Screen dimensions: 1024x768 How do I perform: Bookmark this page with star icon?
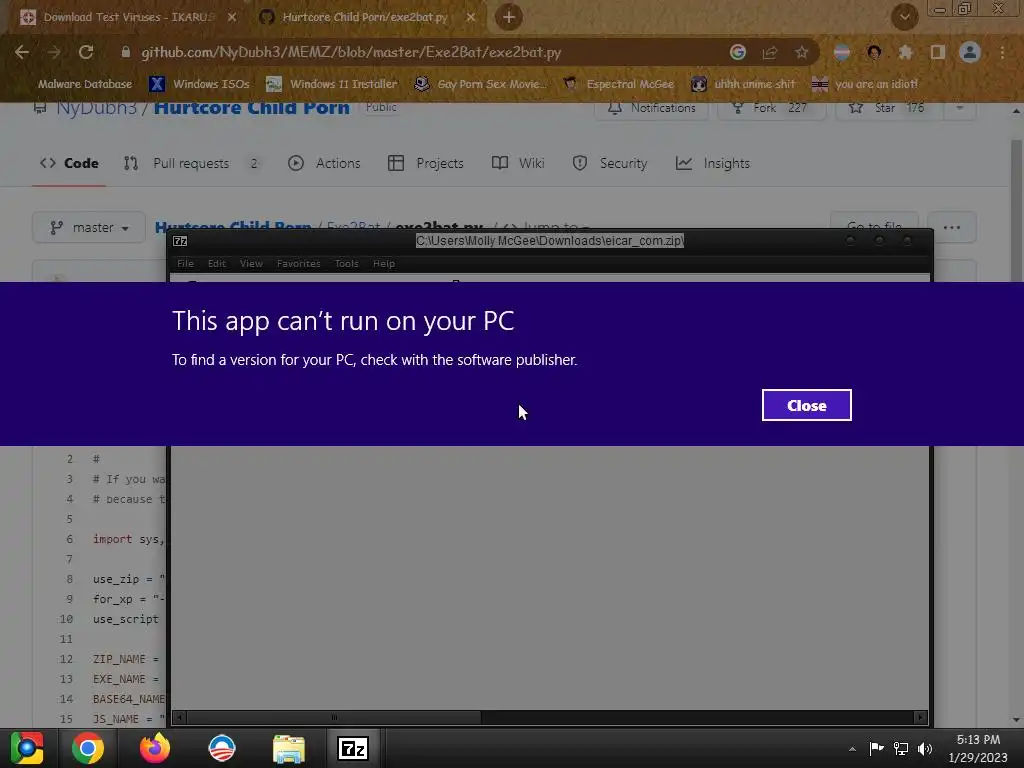click(x=802, y=52)
